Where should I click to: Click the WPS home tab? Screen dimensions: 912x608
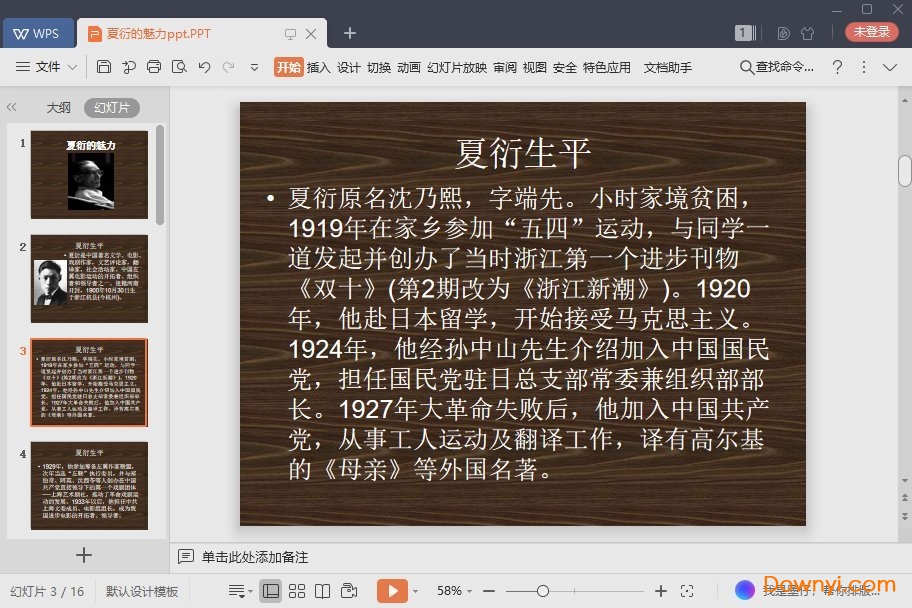pyautogui.click(x=38, y=33)
